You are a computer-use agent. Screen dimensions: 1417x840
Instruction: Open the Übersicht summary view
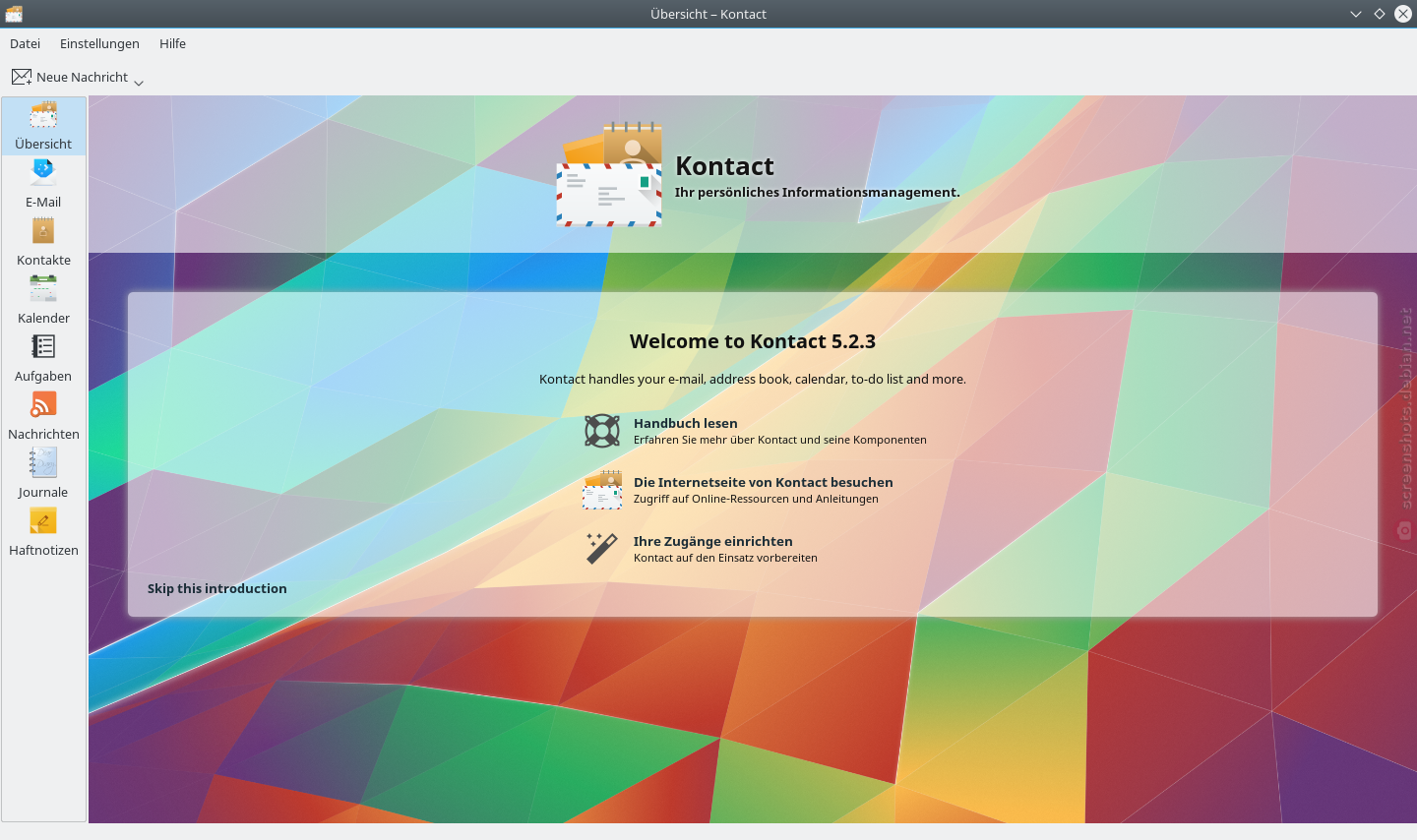[x=43, y=126]
